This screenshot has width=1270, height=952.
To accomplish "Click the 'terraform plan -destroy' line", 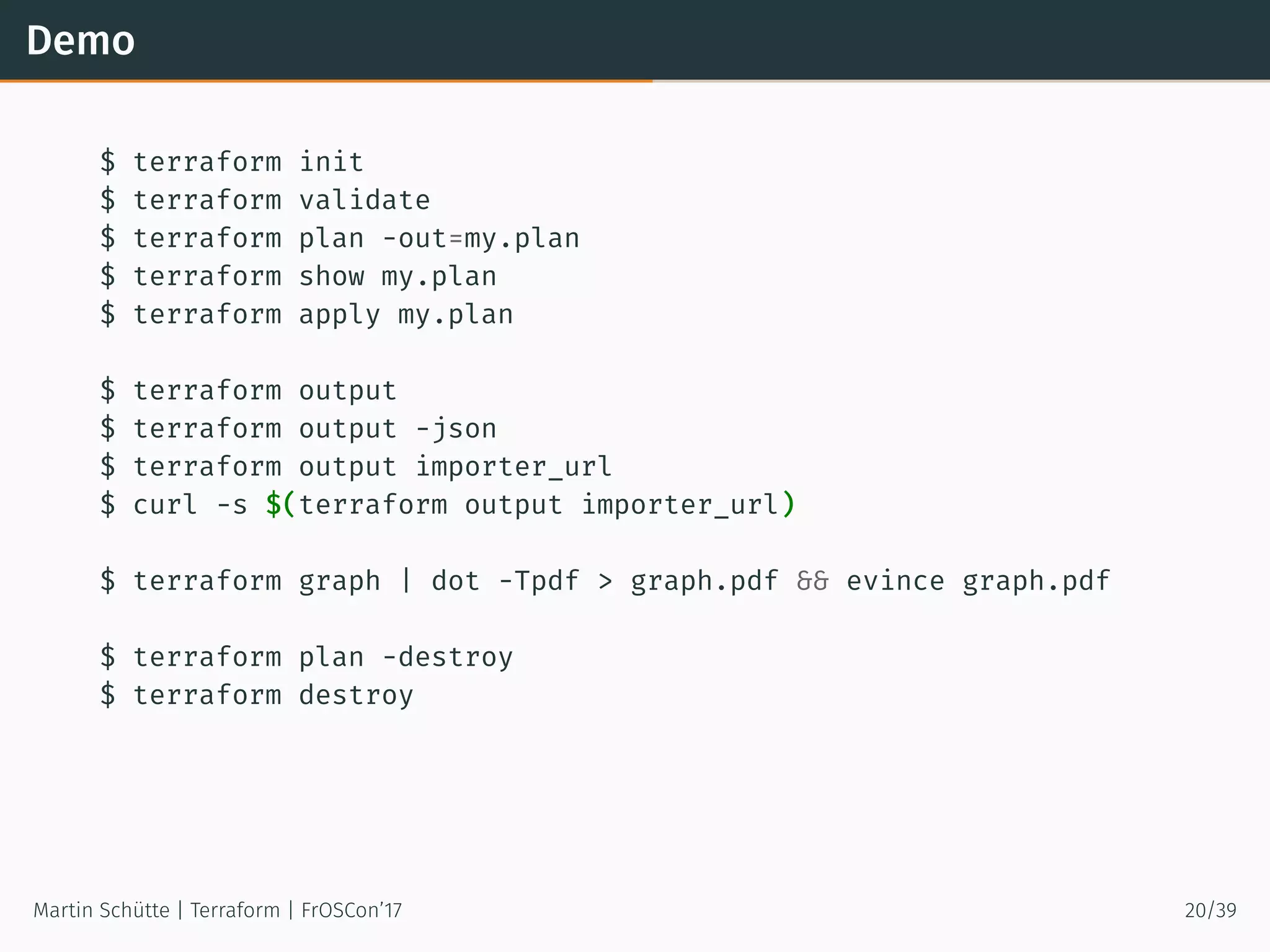I will click(x=307, y=658).
